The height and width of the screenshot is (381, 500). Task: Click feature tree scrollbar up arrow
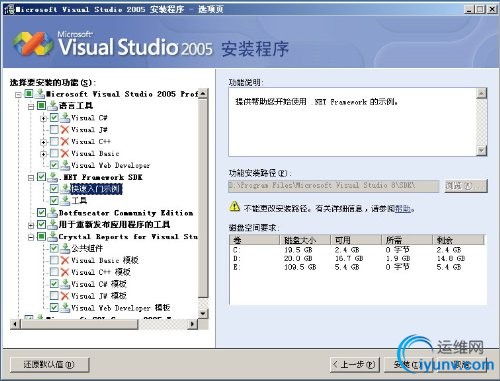point(203,94)
